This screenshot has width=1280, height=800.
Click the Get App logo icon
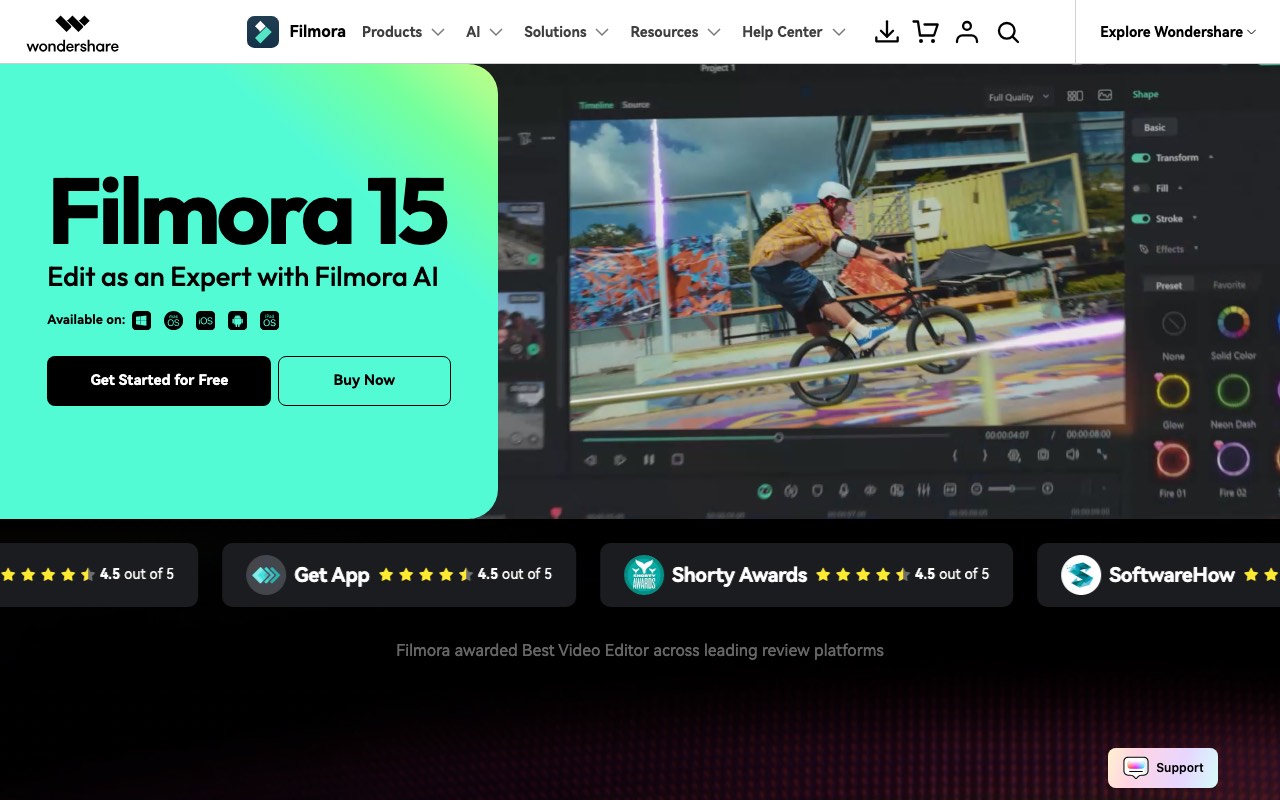(266, 575)
